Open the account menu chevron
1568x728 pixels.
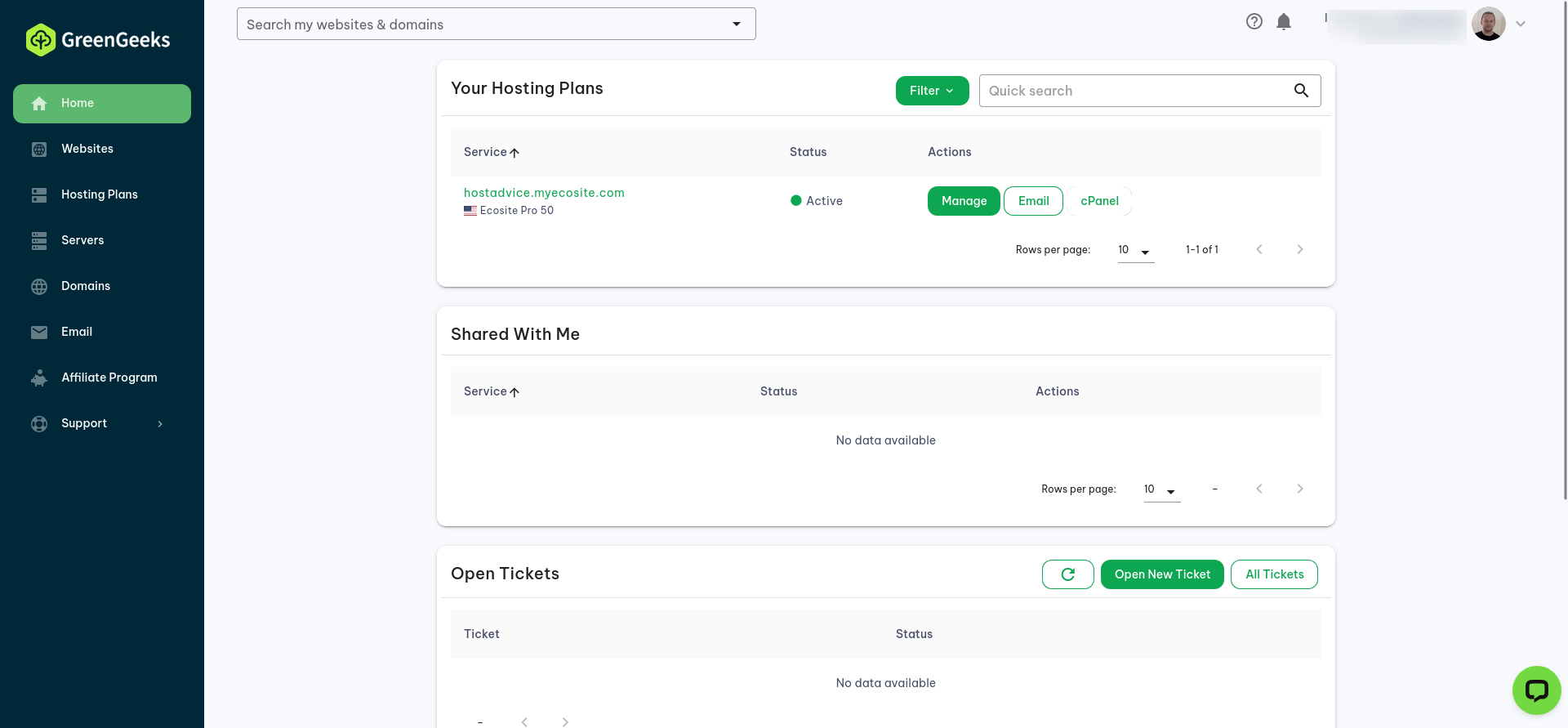[x=1521, y=24]
